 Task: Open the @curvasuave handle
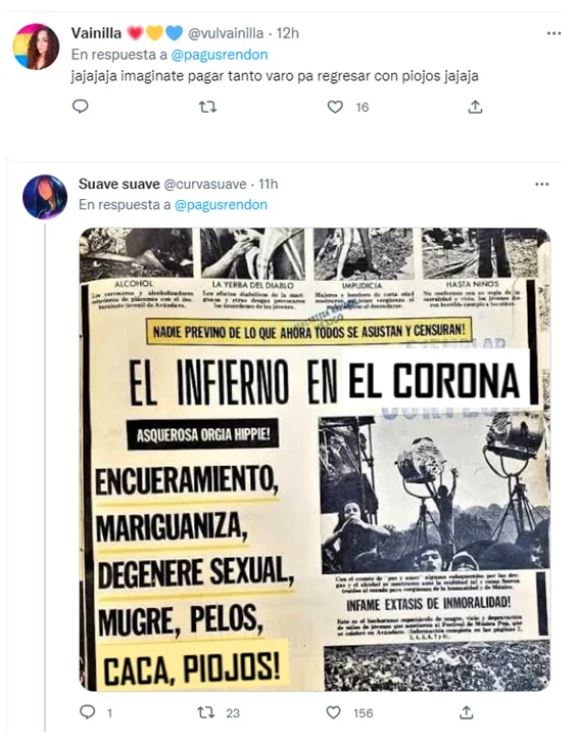pos(205,184)
